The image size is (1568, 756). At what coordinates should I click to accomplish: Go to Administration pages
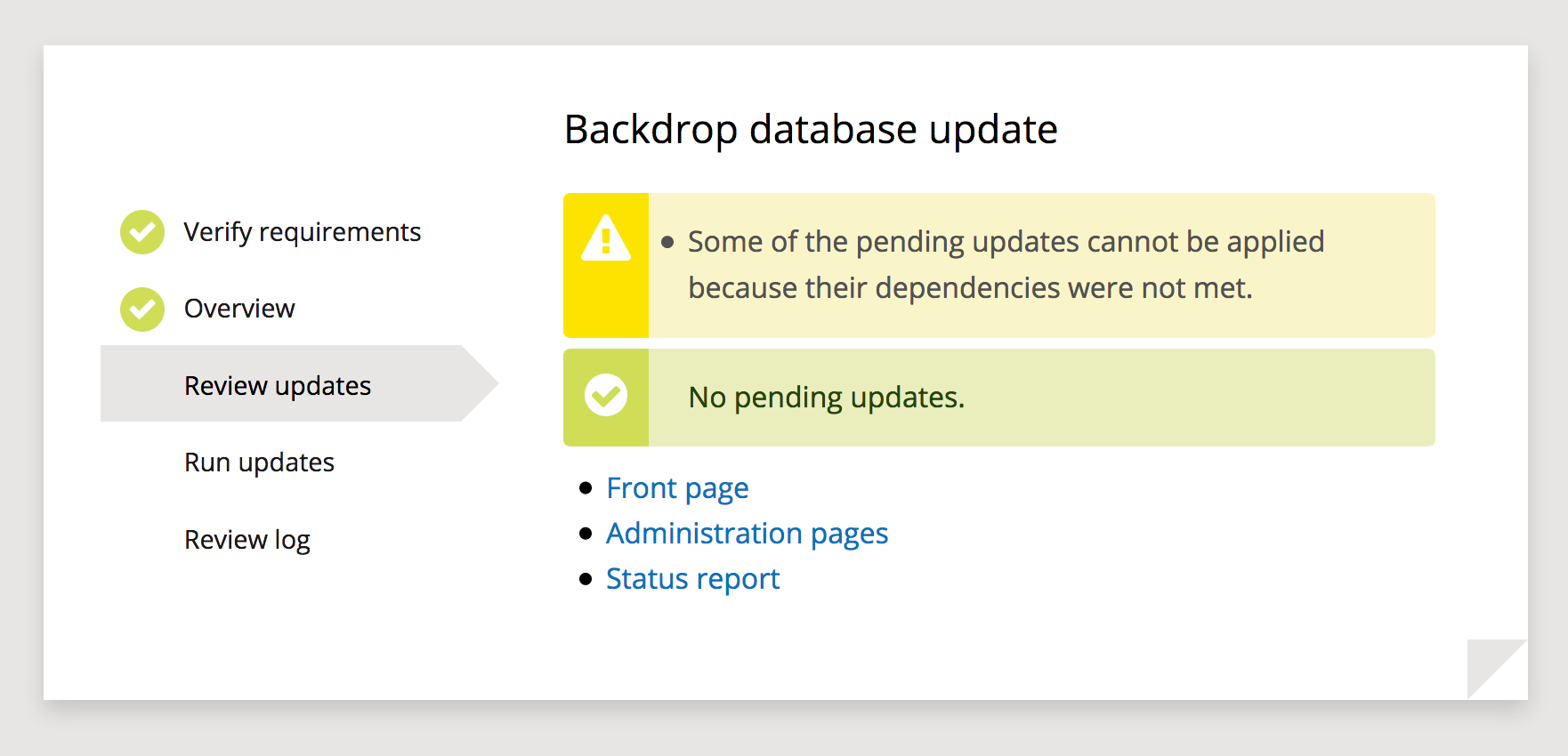click(x=747, y=534)
